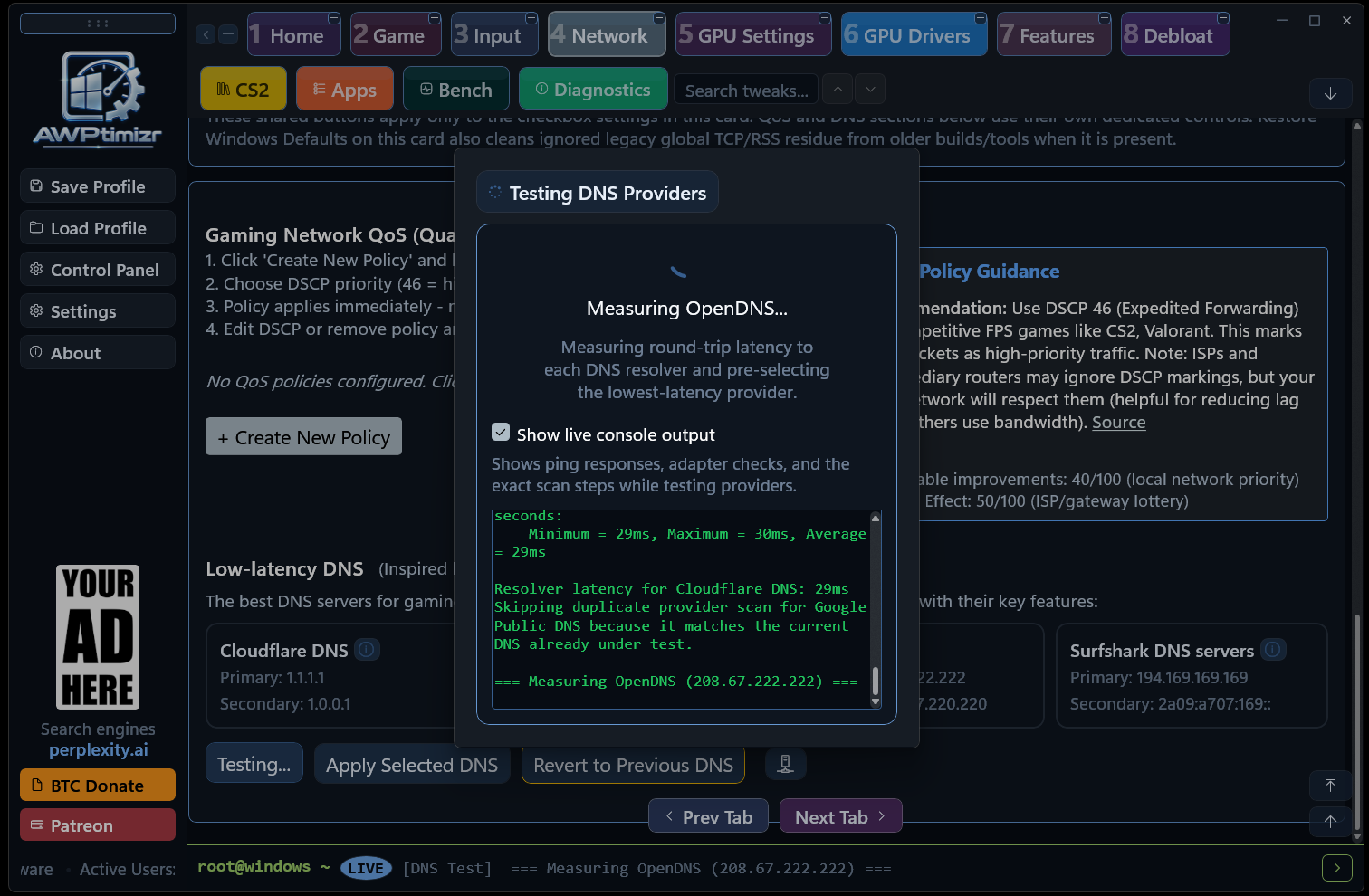Click the Search tweaks field
1369x896 pixels.
pyautogui.click(x=746, y=90)
